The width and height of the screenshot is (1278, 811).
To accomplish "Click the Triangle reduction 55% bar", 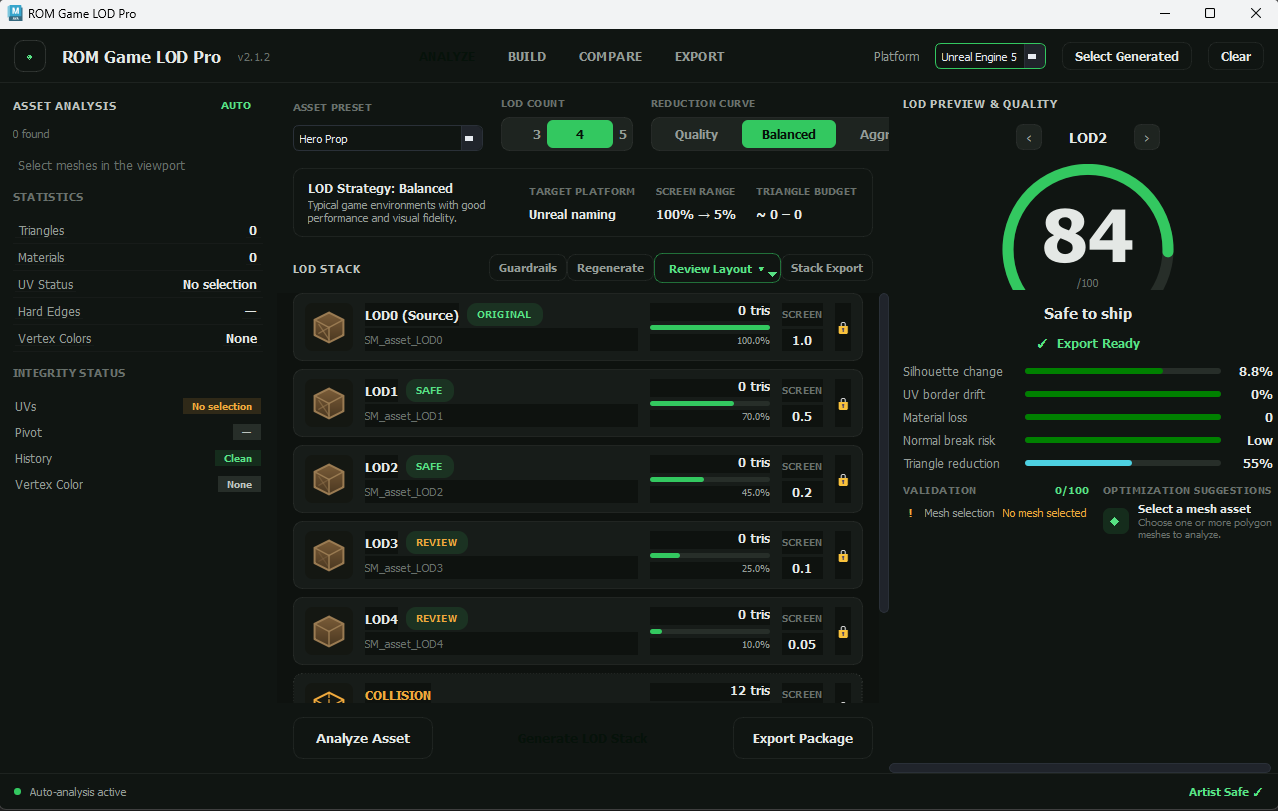I will point(1123,463).
